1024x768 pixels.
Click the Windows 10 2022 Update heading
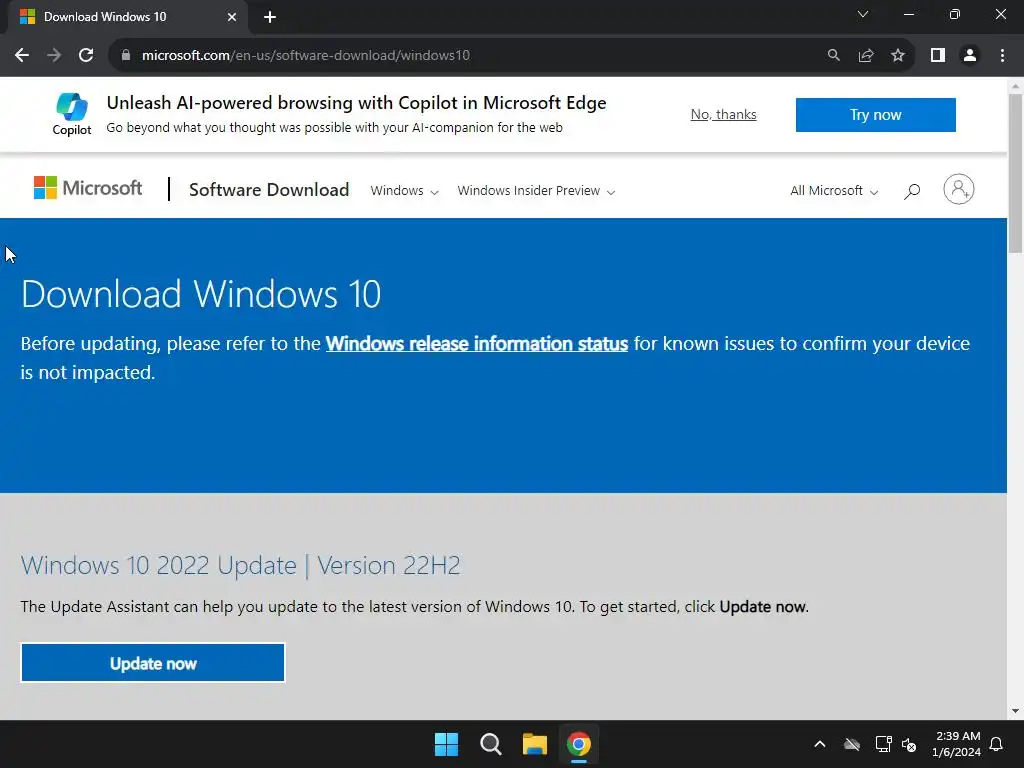[240, 565]
